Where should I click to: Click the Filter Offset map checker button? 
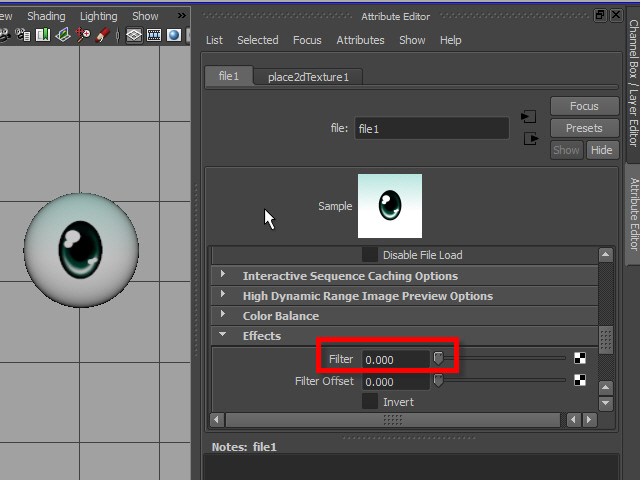point(580,380)
